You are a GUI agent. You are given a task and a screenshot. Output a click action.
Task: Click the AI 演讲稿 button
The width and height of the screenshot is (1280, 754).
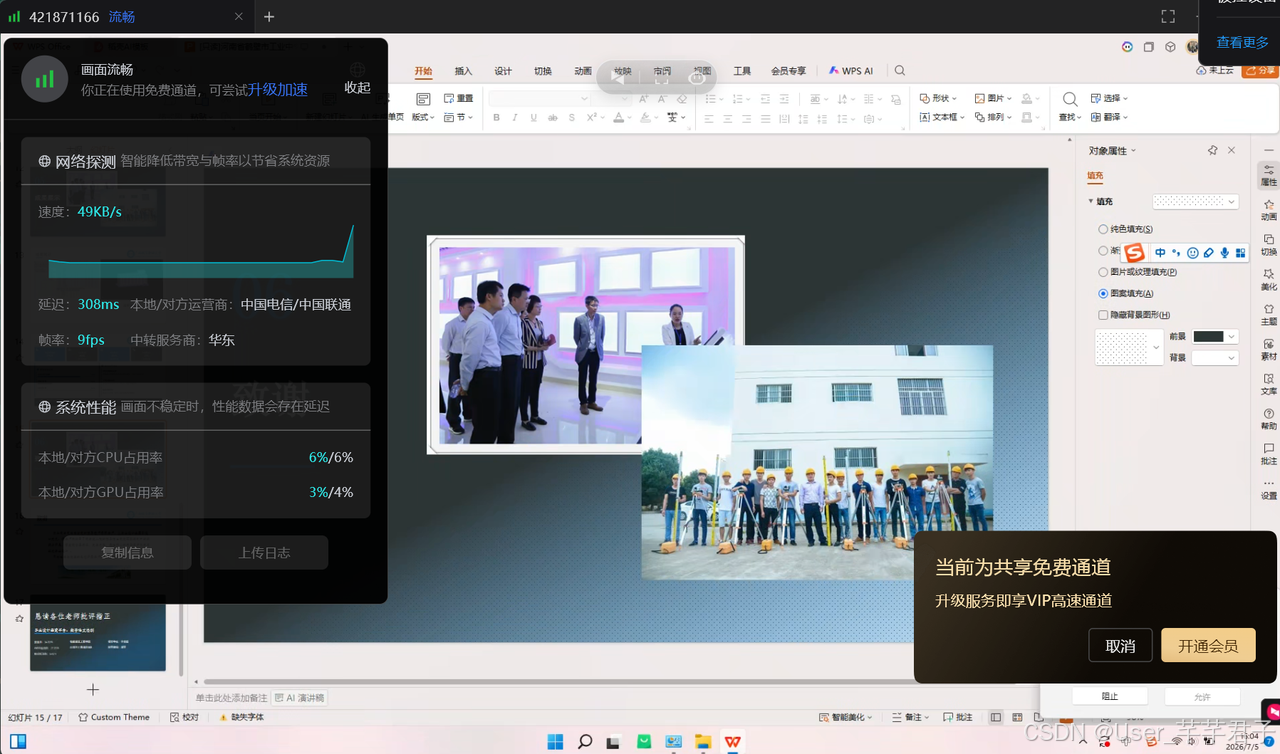click(300, 698)
